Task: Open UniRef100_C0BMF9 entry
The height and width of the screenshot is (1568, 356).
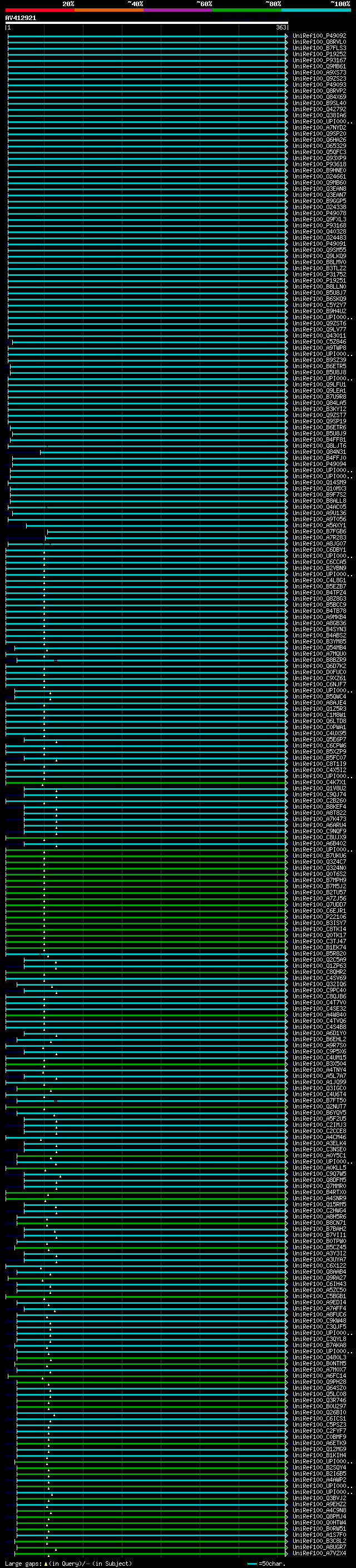Action: [x=319, y=1437]
